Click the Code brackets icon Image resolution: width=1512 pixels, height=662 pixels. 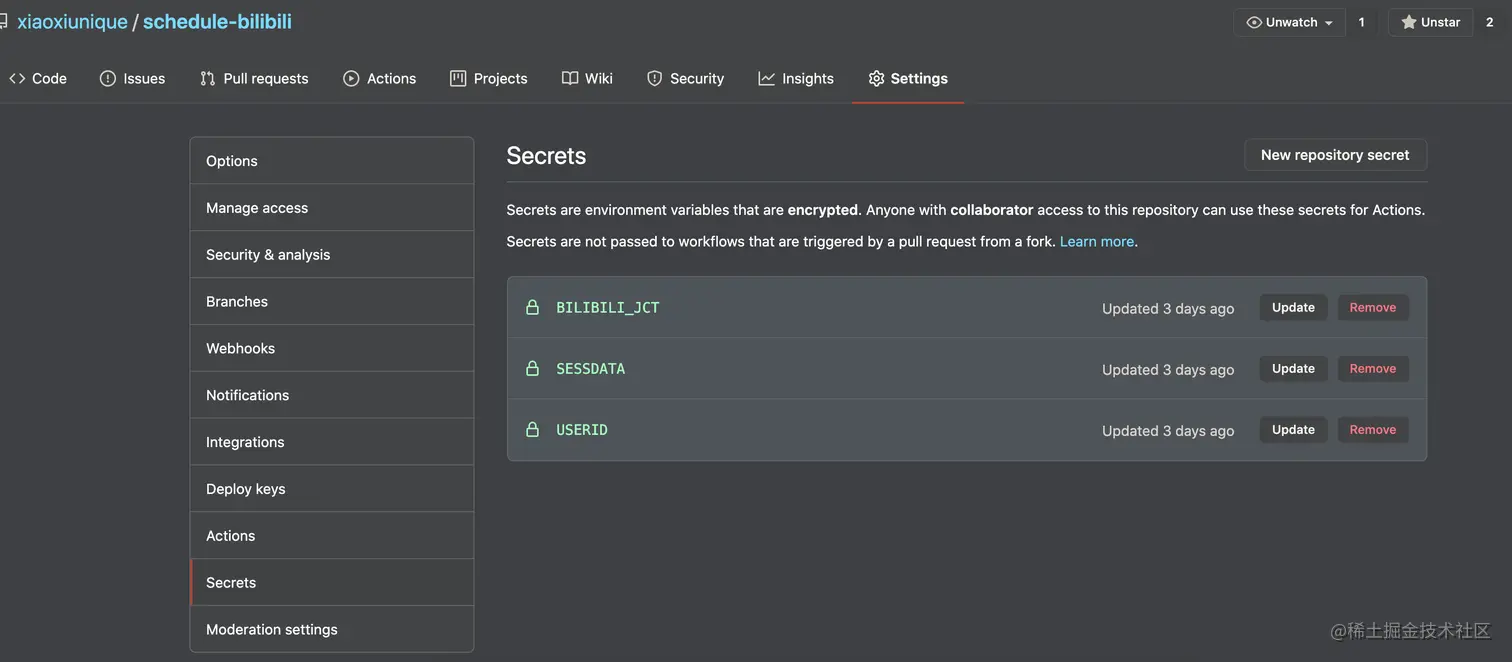click(x=17, y=78)
